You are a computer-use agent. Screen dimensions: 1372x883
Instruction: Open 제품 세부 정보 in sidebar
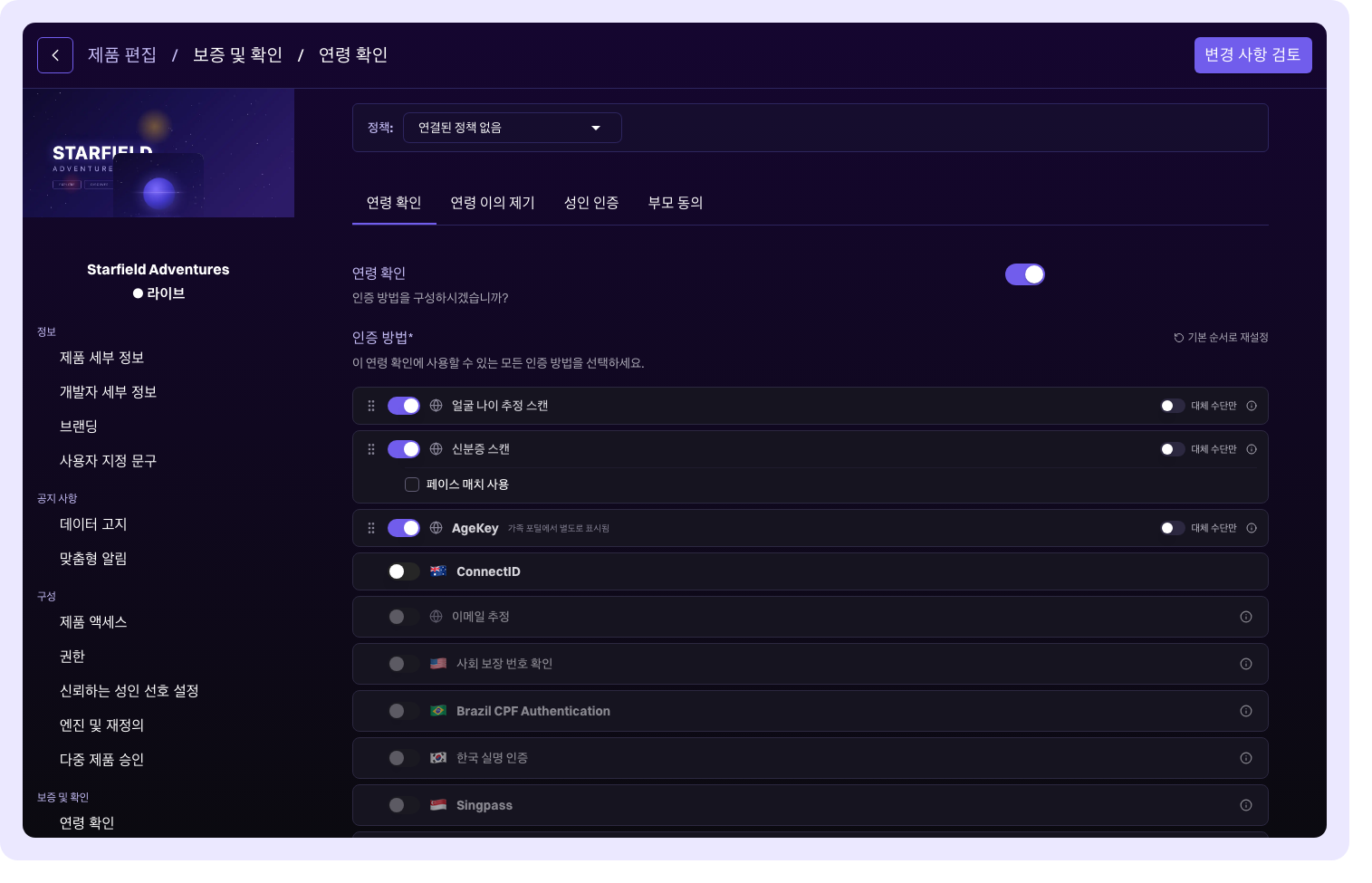[102, 358]
